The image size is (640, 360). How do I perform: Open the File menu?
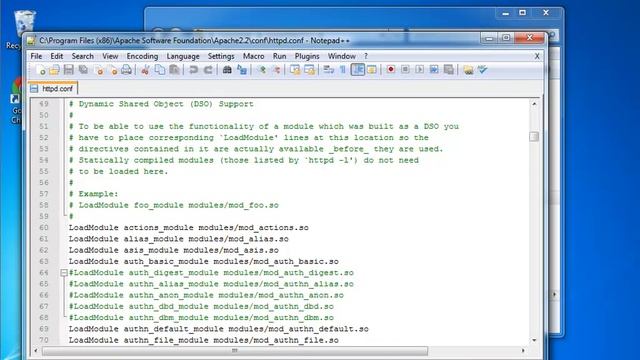(36, 56)
